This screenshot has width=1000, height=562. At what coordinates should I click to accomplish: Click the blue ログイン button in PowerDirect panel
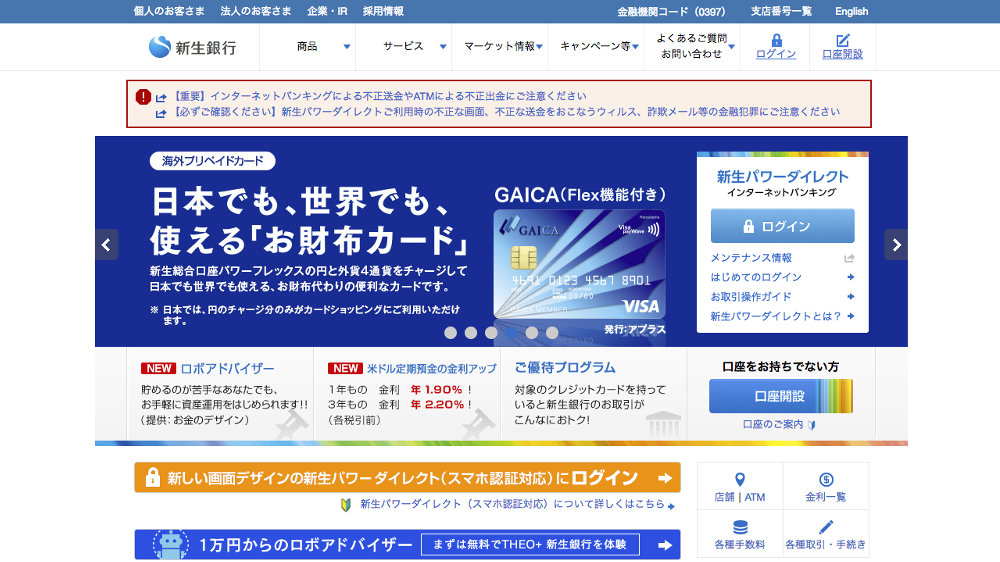tap(782, 226)
